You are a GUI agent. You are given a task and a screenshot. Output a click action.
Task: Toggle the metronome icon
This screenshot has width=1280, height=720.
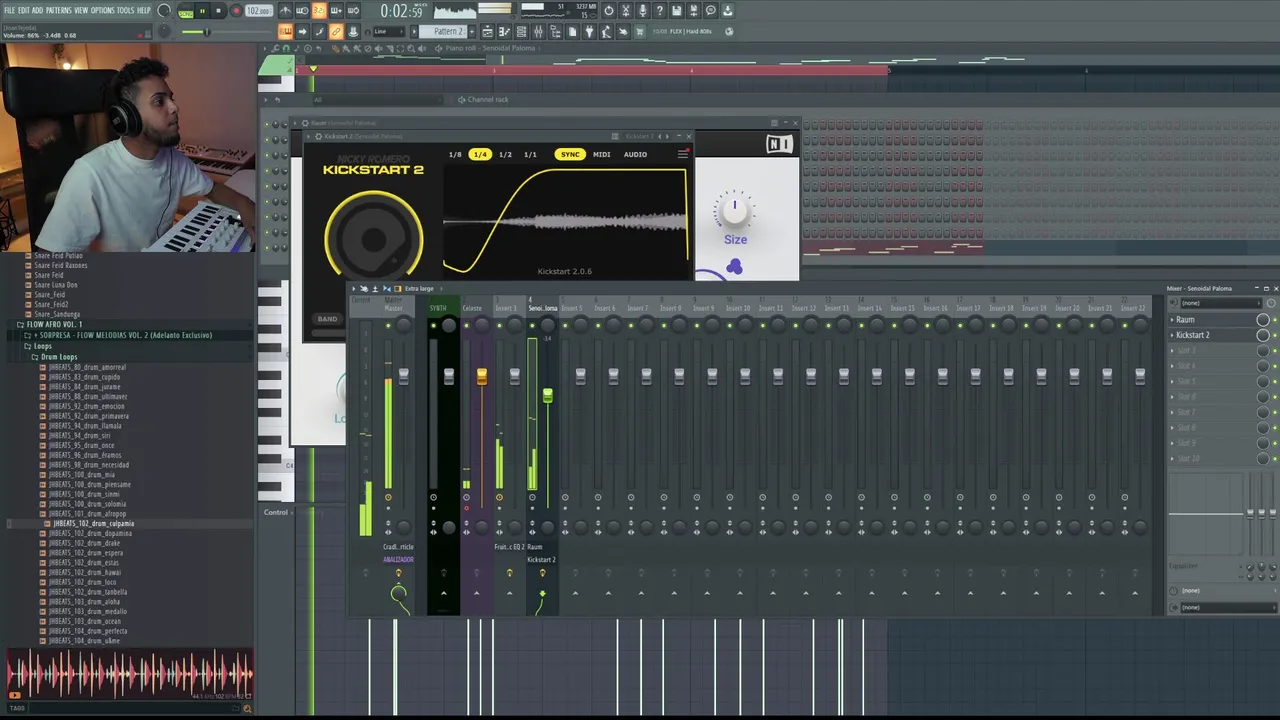285,10
